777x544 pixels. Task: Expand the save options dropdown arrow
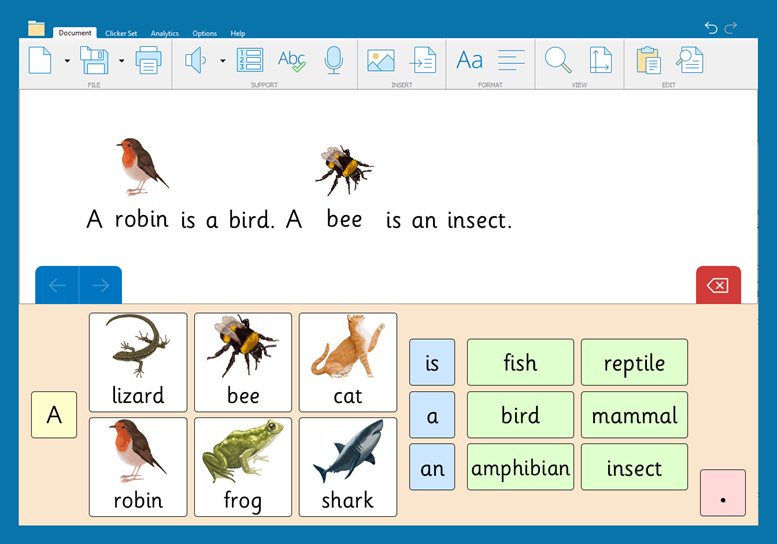coord(121,61)
